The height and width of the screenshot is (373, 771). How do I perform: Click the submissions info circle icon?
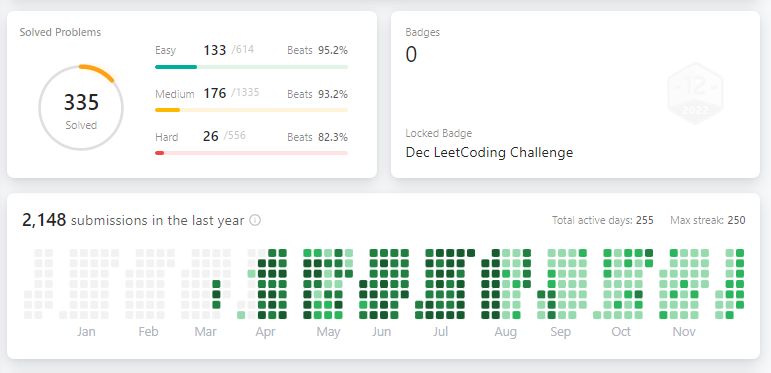(255, 220)
